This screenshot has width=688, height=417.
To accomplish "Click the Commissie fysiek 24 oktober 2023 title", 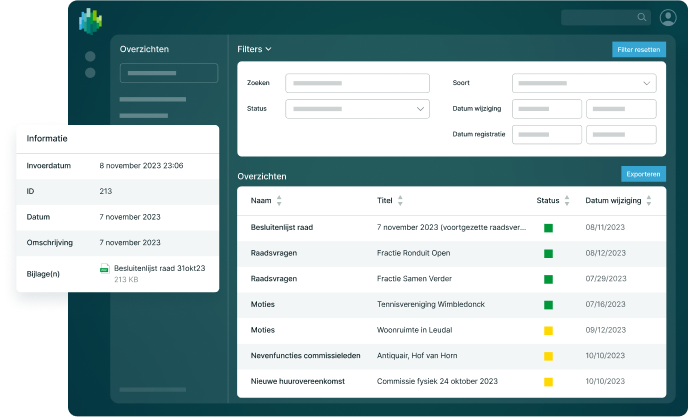I will [437, 381].
